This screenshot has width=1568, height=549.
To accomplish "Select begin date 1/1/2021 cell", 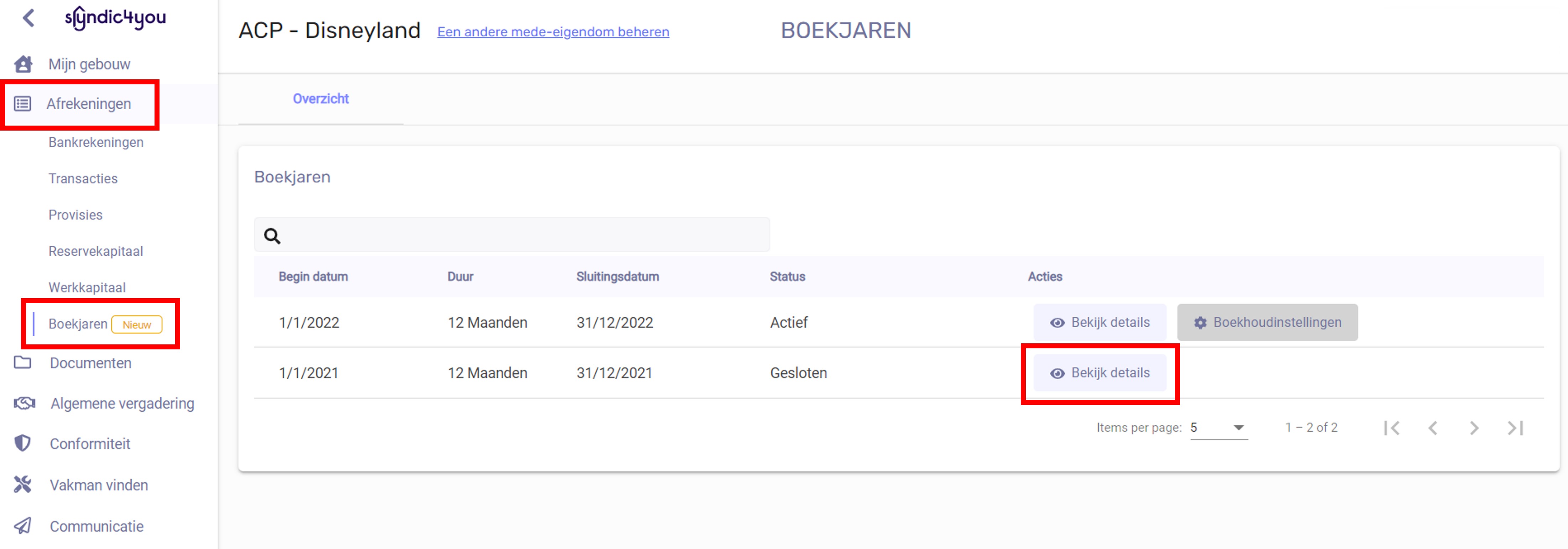I will pos(308,373).
